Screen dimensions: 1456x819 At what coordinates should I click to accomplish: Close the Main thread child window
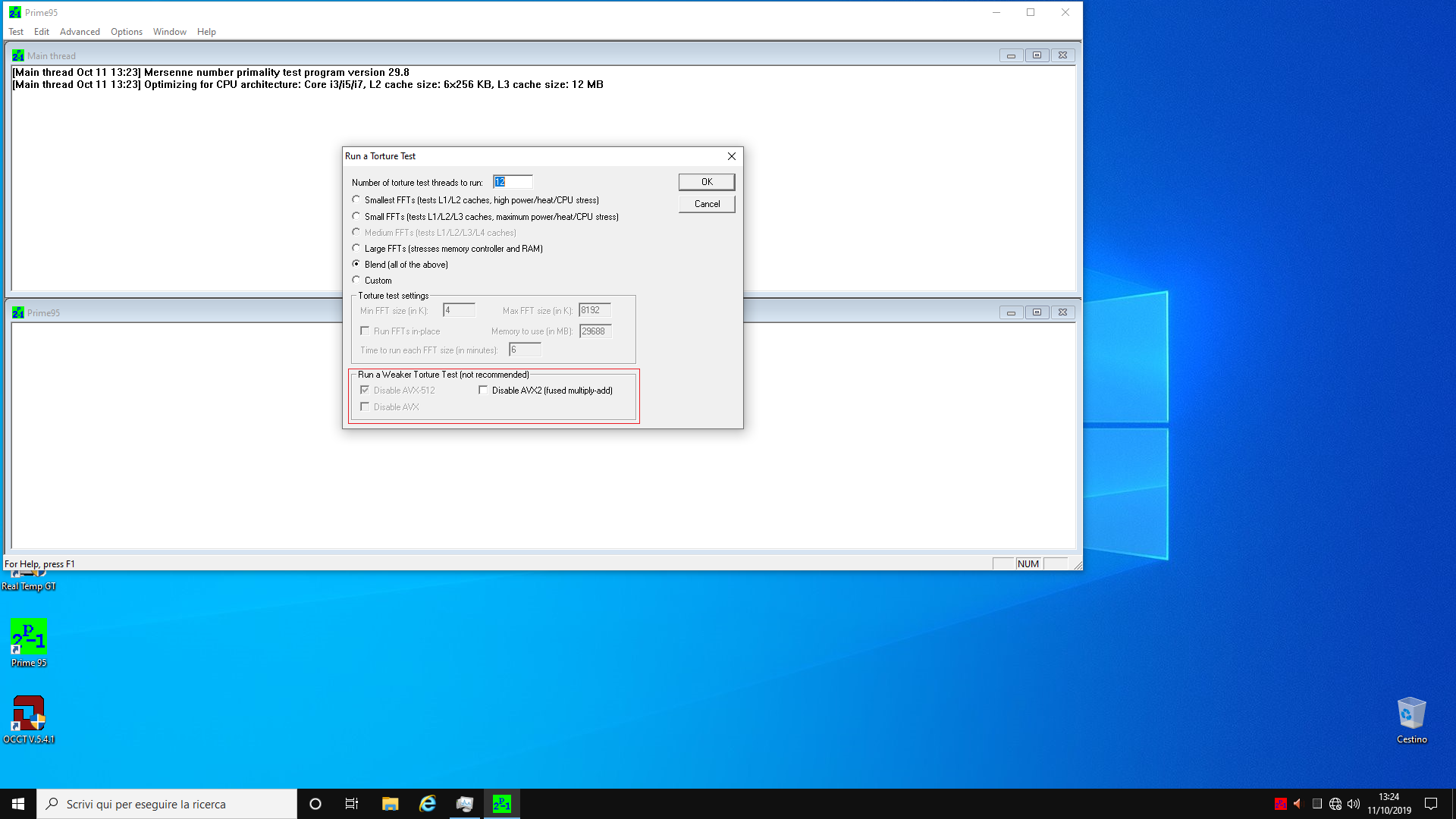pyautogui.click(x=1062, y=55)
